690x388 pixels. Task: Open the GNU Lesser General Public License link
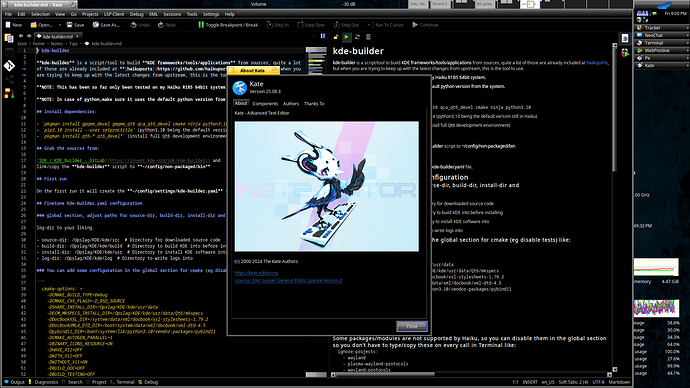(x=288, y=280)
